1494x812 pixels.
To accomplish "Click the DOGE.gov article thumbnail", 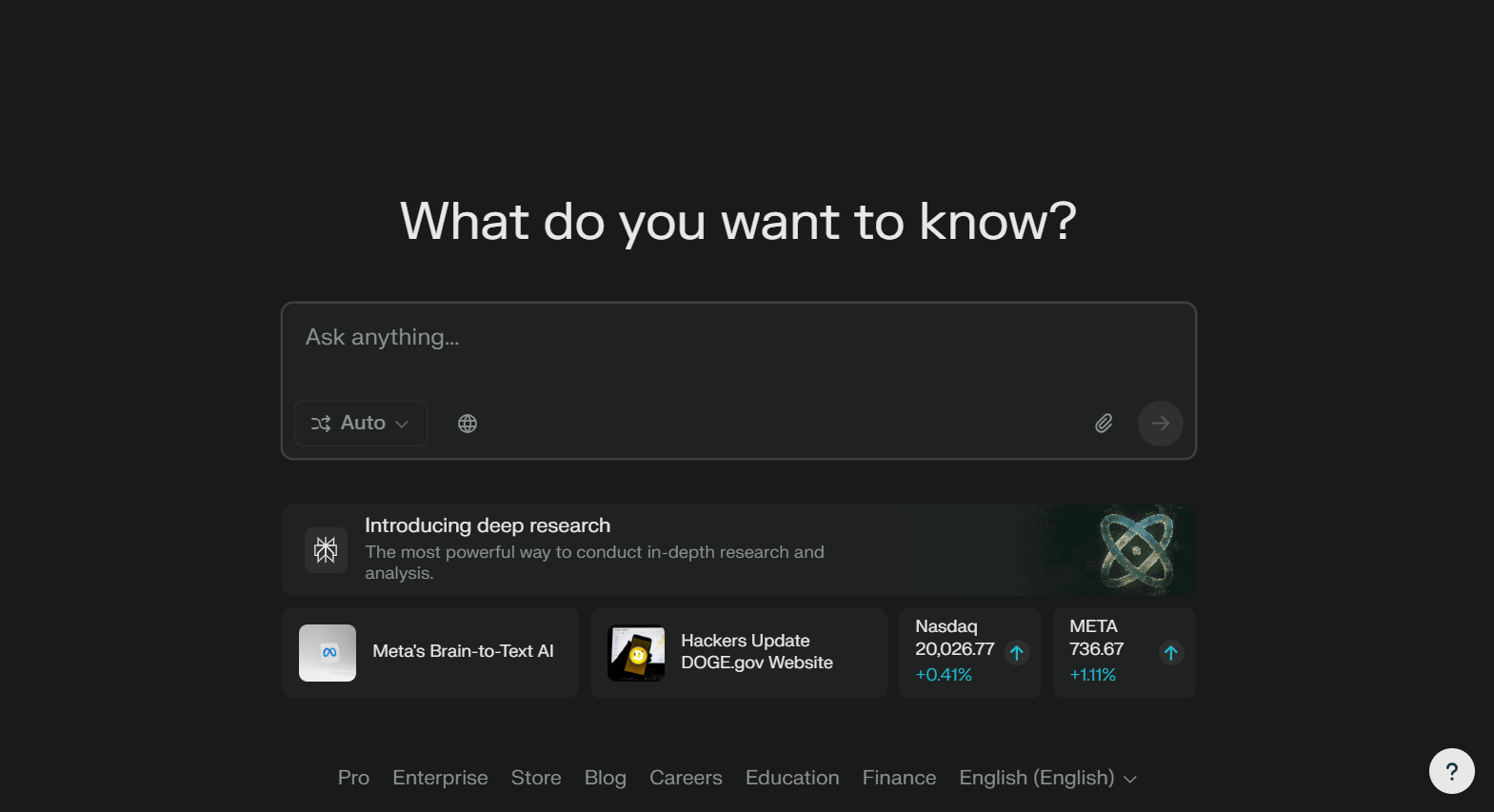I will click(x=636, y=653).
